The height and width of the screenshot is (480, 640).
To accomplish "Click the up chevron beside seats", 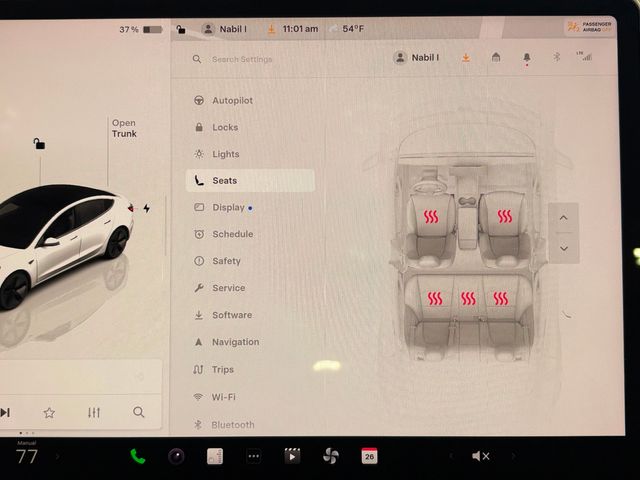I will (x=563, y=218).
